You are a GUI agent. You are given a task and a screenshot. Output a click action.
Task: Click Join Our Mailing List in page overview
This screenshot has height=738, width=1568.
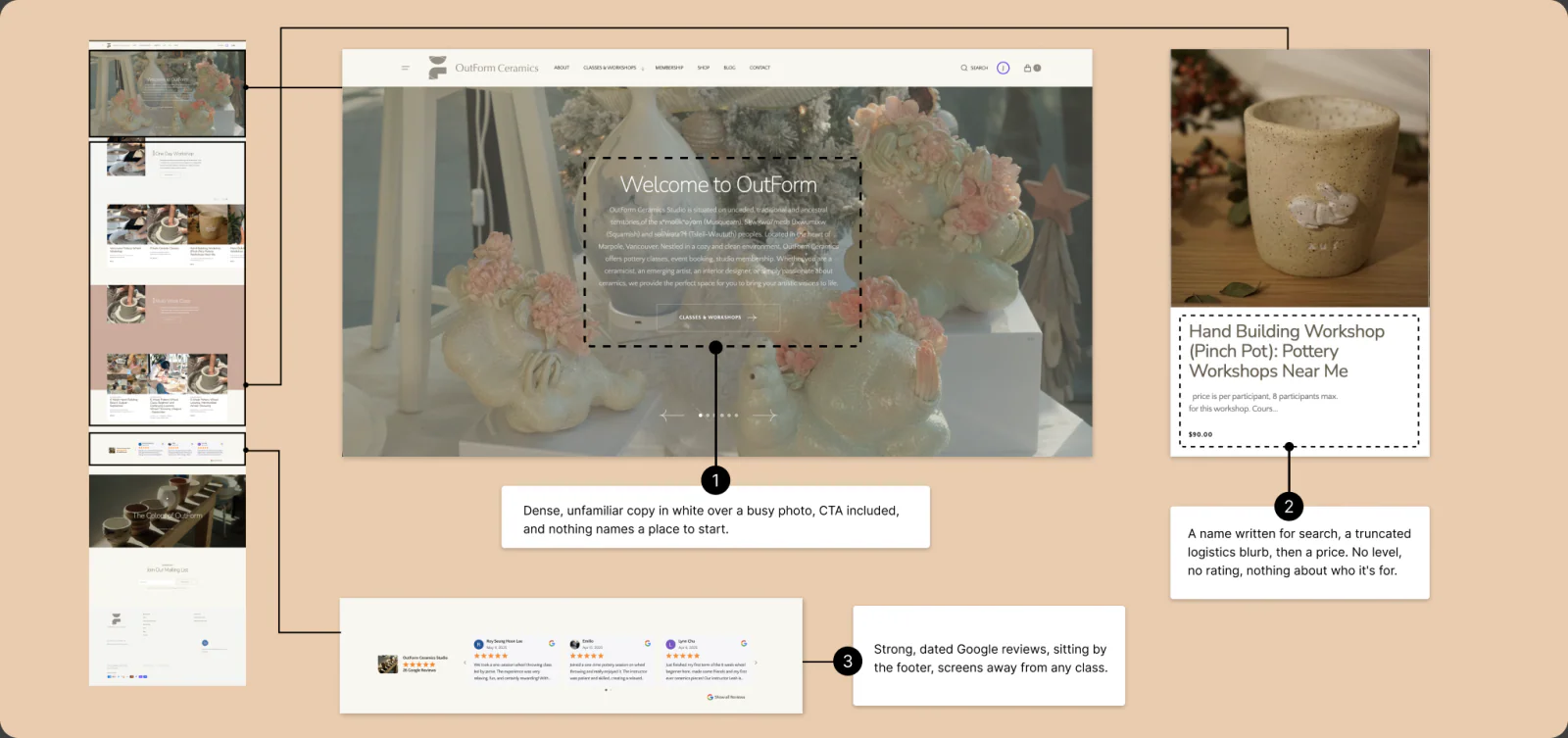168,569
